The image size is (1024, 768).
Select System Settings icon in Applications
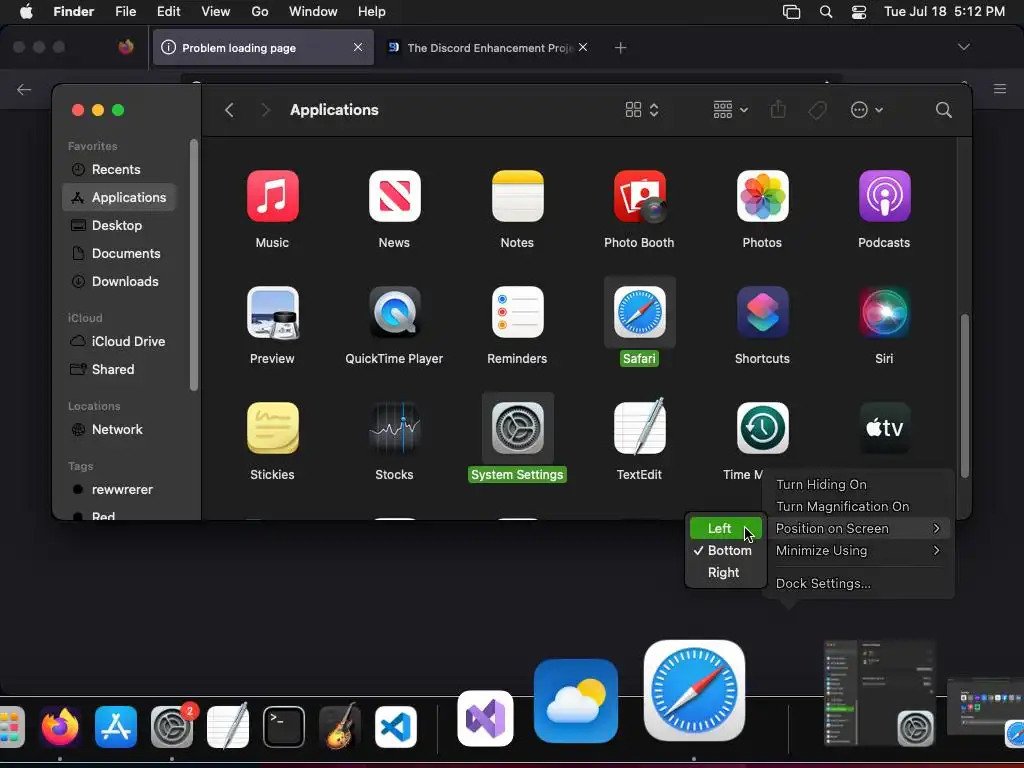[517, 428]
